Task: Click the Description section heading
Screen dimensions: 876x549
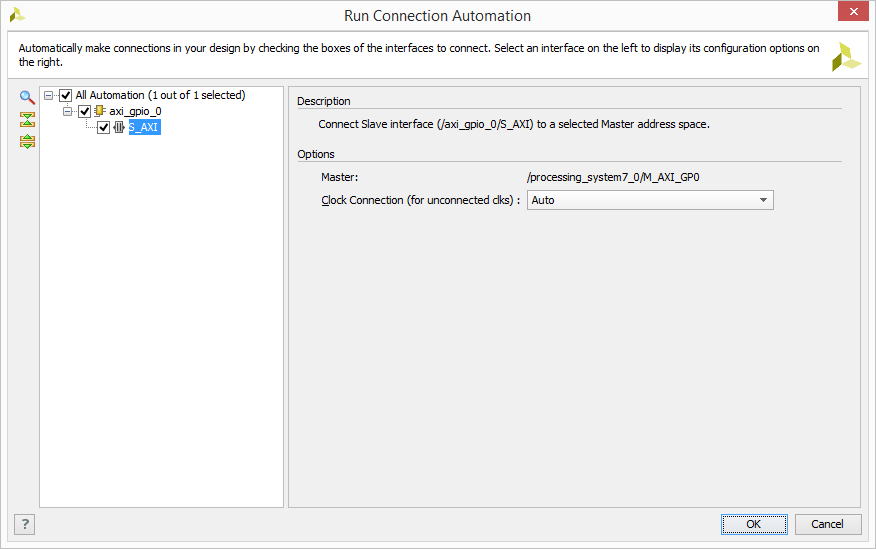Action: (x=323, y=101)
